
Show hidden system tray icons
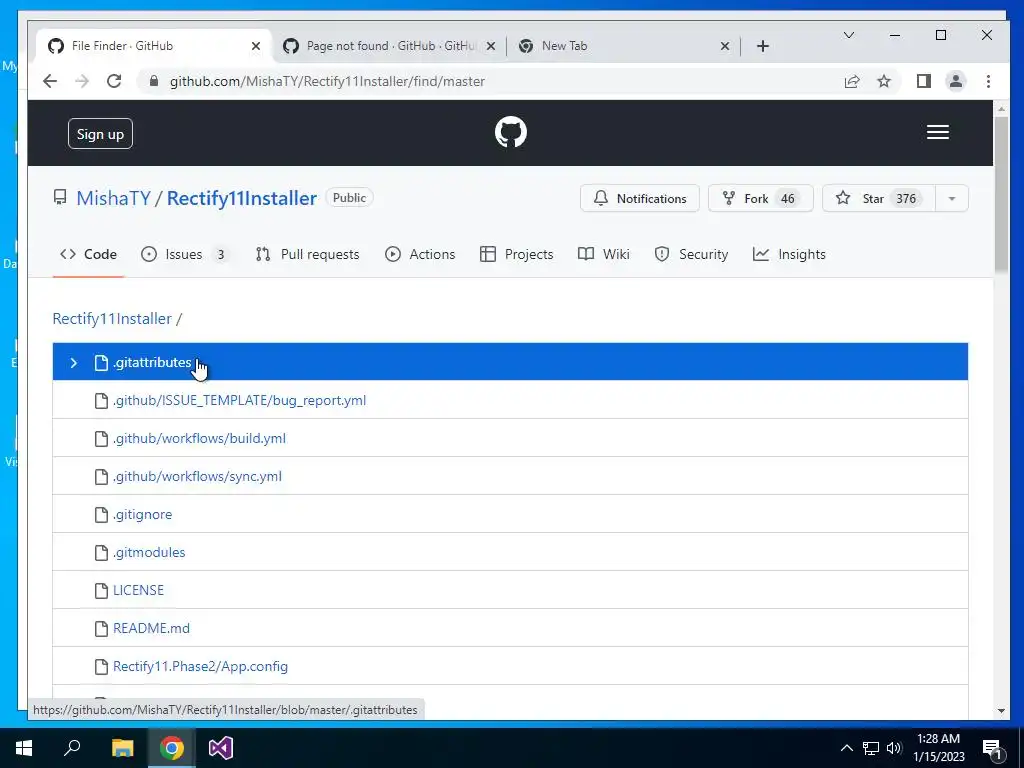click(x=846, y=748)
